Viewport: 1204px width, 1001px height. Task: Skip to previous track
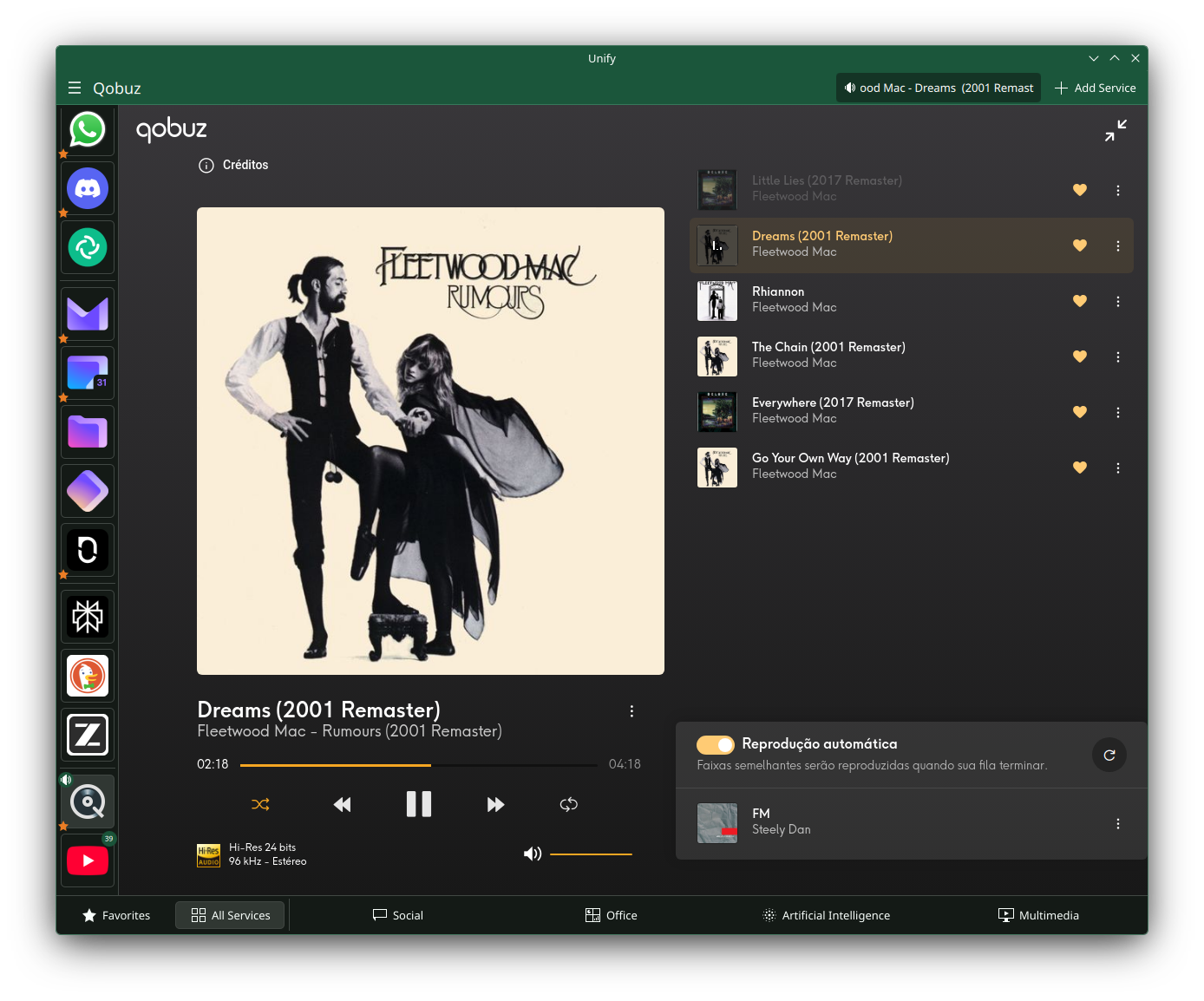342,804
